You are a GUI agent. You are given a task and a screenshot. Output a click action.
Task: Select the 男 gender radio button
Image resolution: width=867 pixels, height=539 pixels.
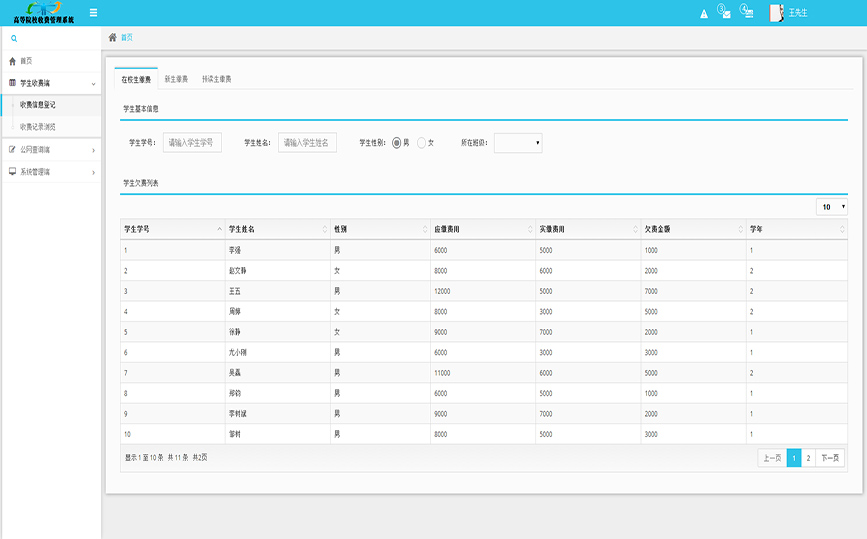(397, 143)
